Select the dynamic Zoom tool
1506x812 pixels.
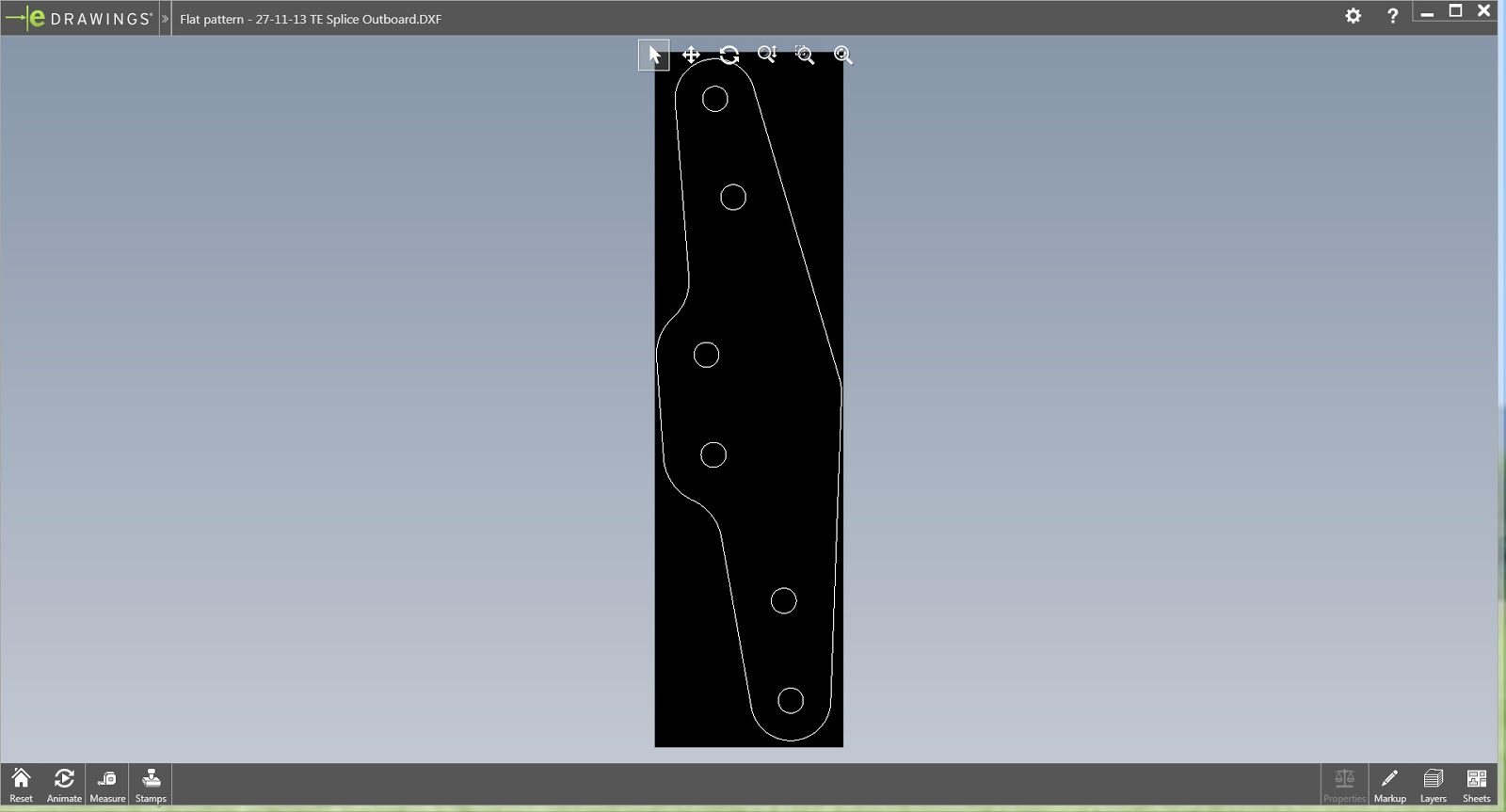coord(767,56)
